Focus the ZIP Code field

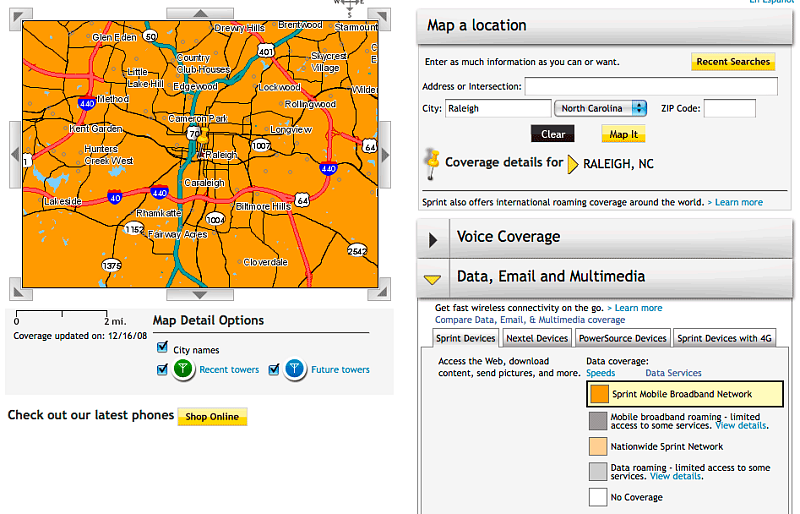(730, 108)
